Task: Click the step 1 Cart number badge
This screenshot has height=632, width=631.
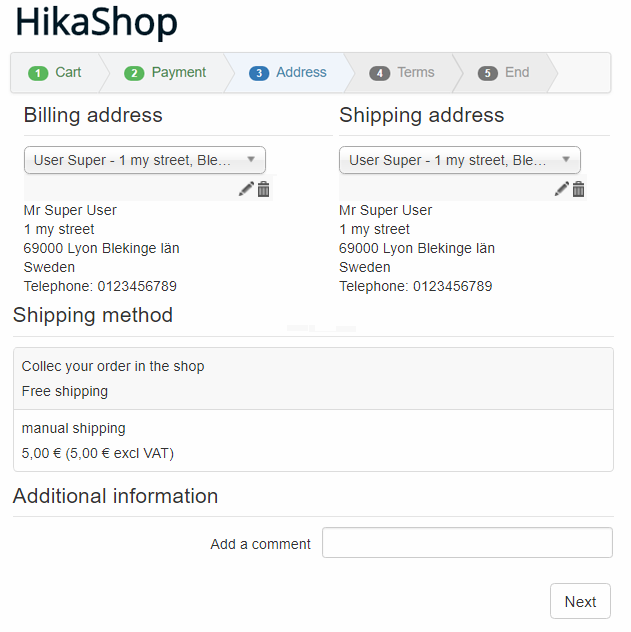Action: (x=38, y=73)
